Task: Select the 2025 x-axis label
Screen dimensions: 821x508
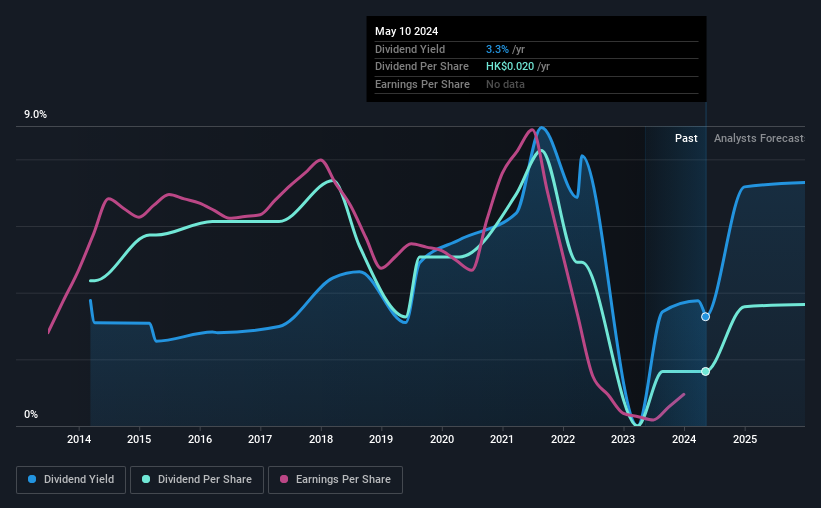Action: 745,439
